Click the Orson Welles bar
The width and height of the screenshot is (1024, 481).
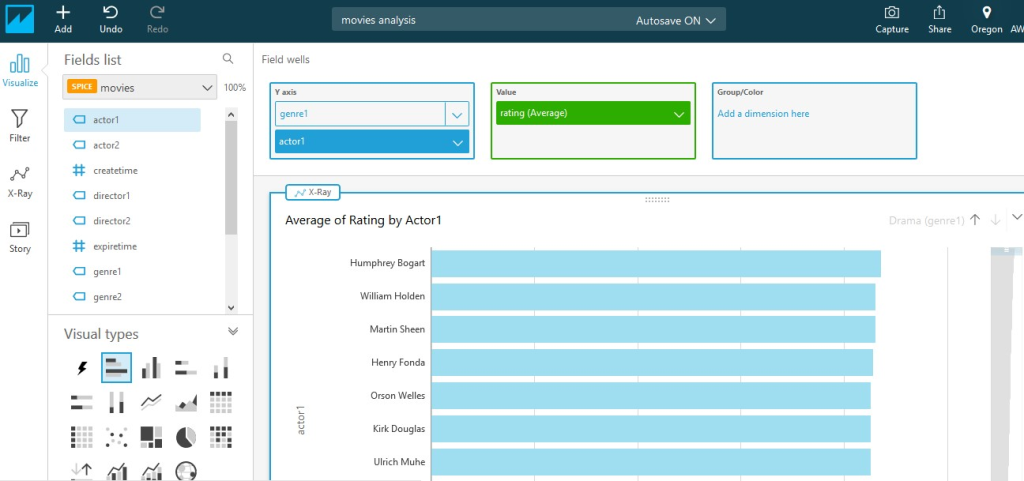pyautogui.click(x=650, y=396)
